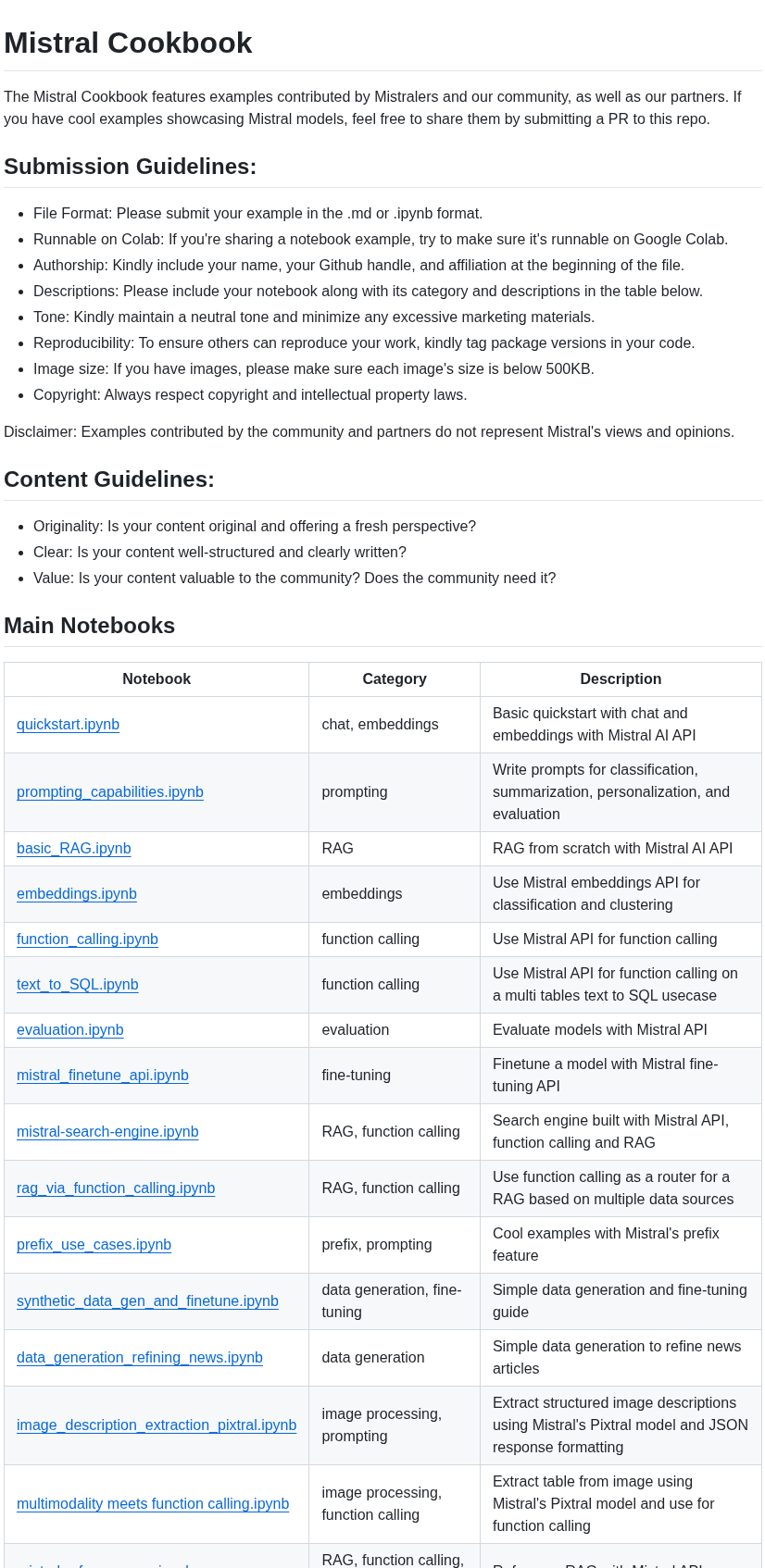The height and width of the screenshot is (1568, 765).
Task: Open the embeddings.ipynb notebook
Action: pos(77,894)
